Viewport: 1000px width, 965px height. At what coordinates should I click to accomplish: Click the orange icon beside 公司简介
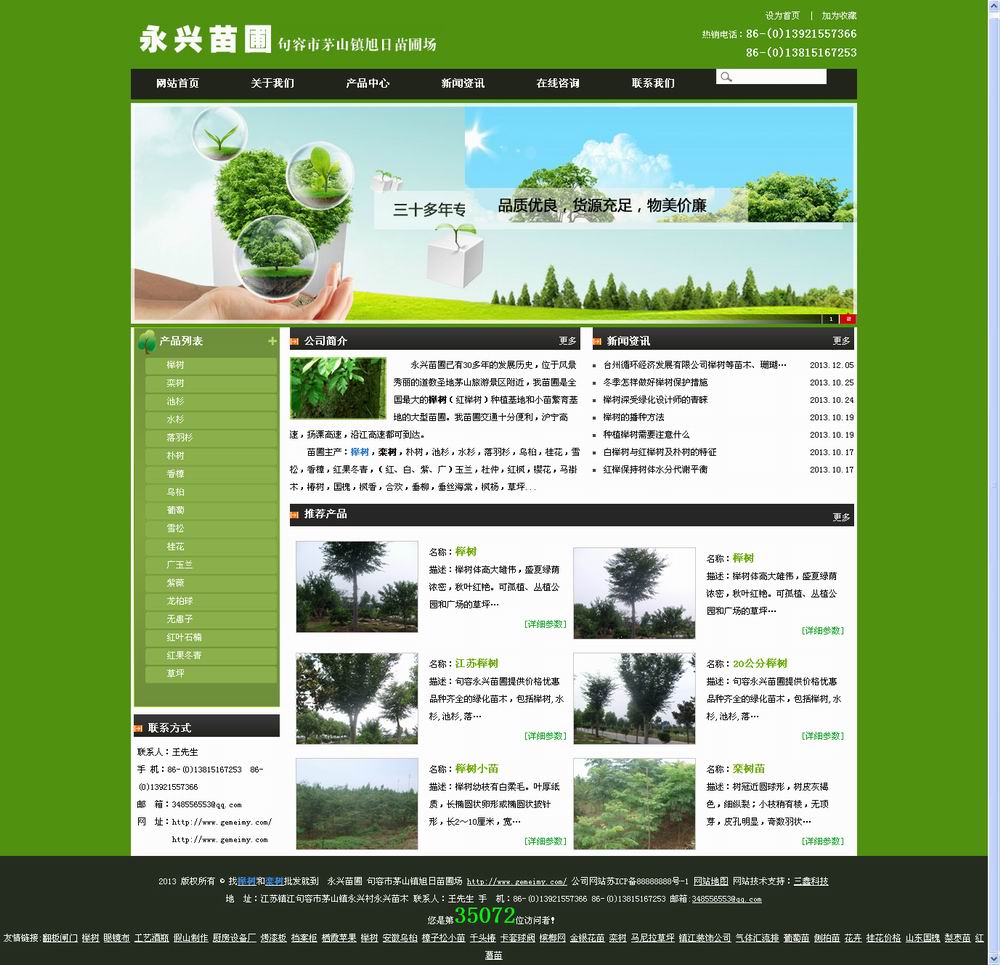pyautogui.click(x=295, y=341)
